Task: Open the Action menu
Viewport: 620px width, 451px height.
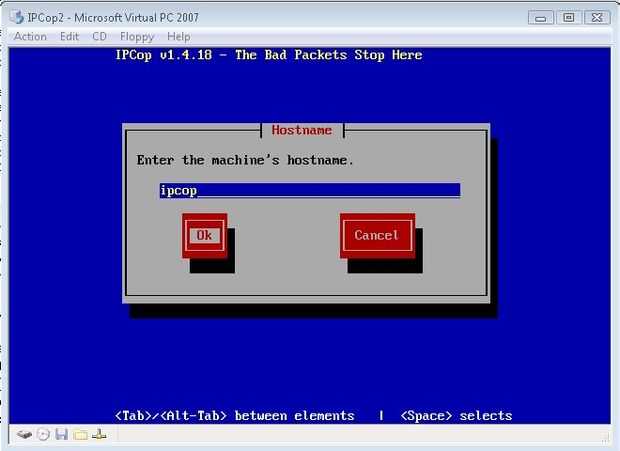Action: [x=30, y=36]
